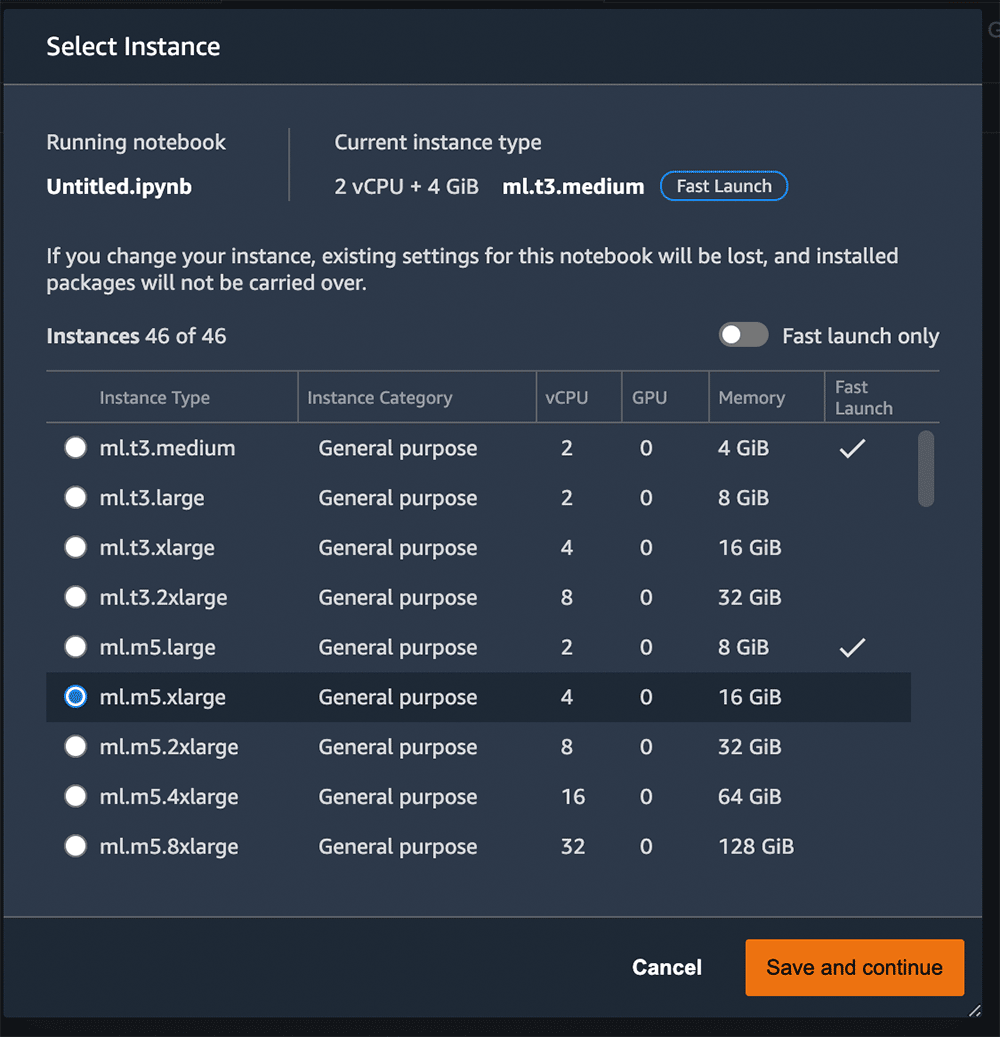This screenshot has height=1037, width=1000.
Task: Enable the Fast launch only toggle
Action: [x=743, y=335]
